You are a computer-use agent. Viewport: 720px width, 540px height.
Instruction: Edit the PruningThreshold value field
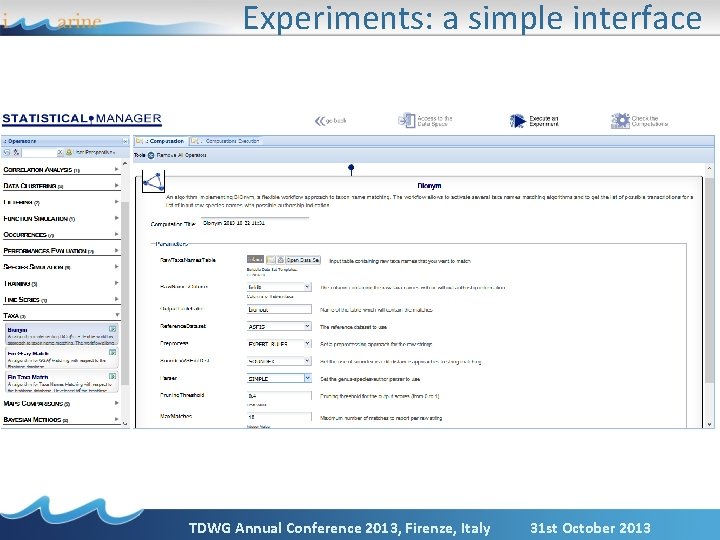pyautogui.click(x=279, y=396)
